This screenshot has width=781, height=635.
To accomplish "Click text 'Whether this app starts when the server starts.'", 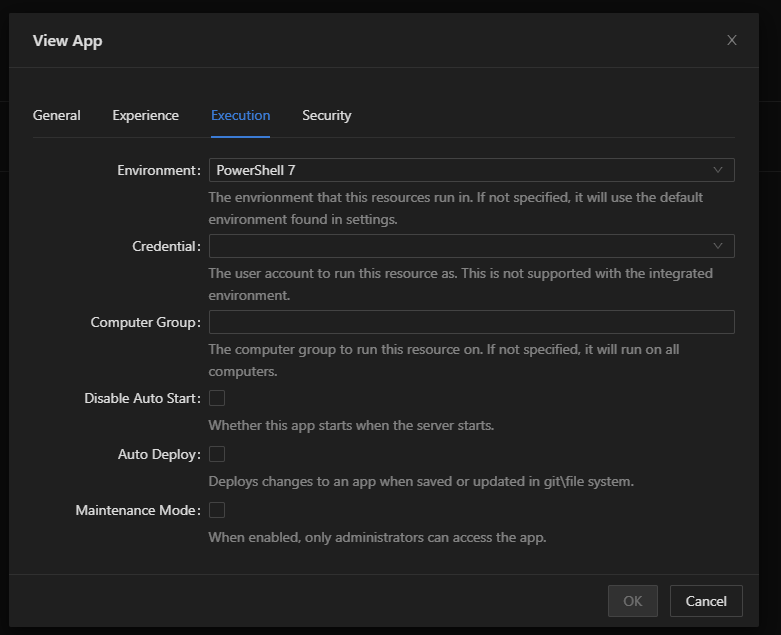I will coord(351,425).
